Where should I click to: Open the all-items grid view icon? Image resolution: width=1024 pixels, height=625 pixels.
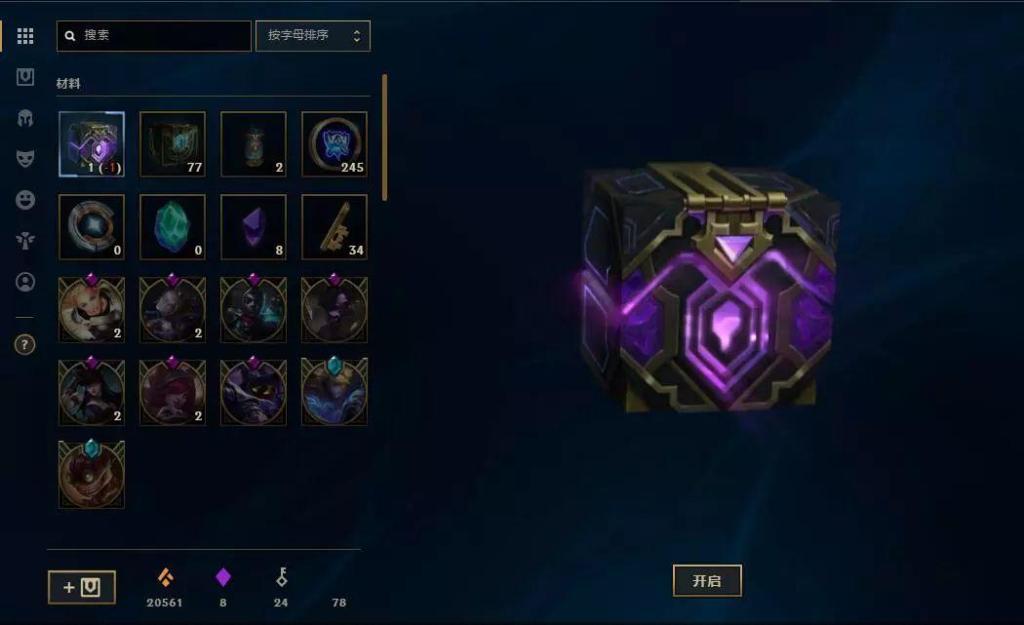[25, 36]
